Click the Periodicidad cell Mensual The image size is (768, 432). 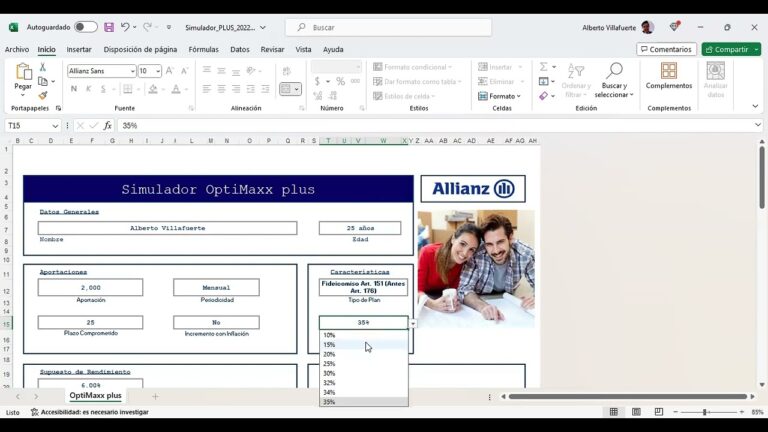click(216, 288)
